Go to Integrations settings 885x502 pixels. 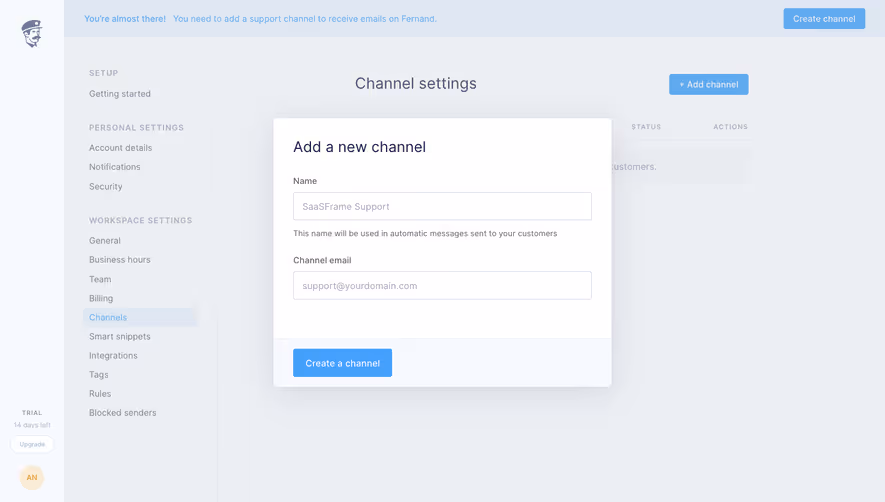coord(113,356)
